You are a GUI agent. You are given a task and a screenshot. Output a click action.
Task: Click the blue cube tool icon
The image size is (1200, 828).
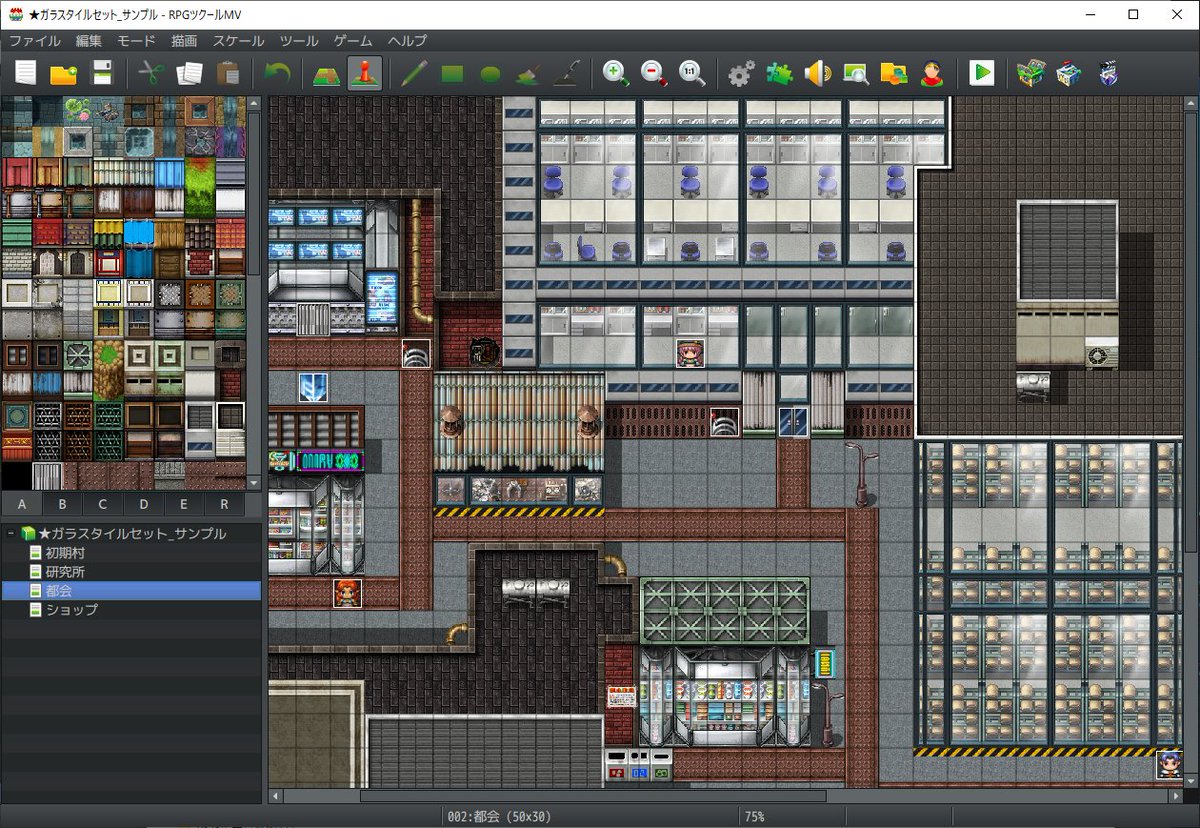tap(1068, 73)
